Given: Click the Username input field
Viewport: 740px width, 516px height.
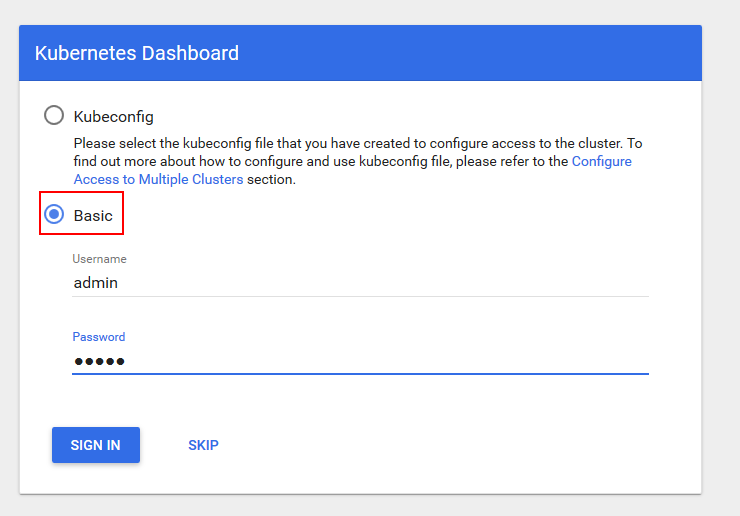Looking at the screenshot, I should tap(360, 282).
